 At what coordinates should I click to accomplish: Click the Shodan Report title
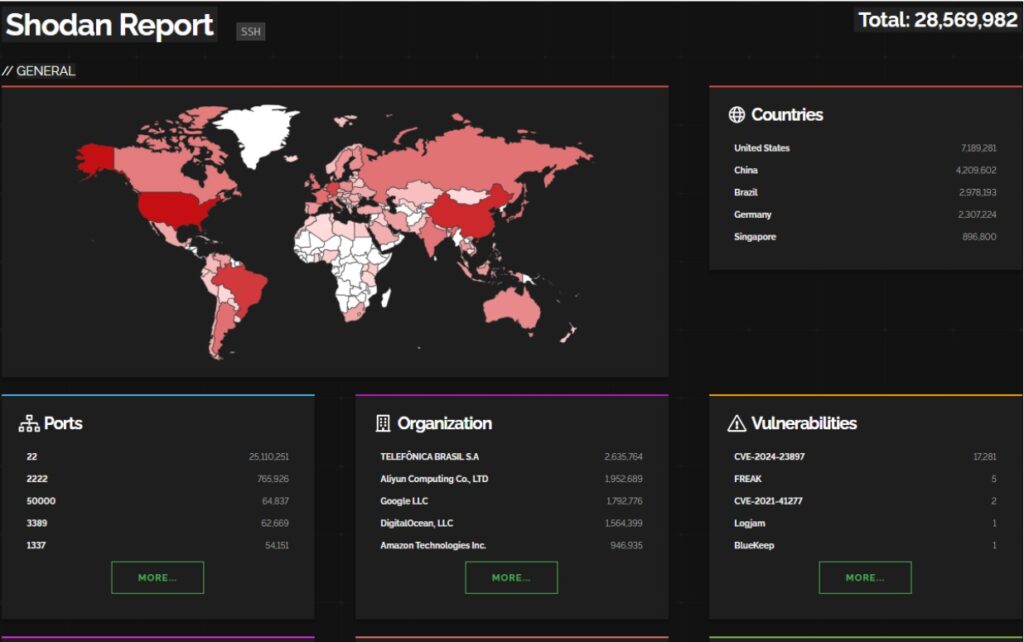click(x=110, y=25)
